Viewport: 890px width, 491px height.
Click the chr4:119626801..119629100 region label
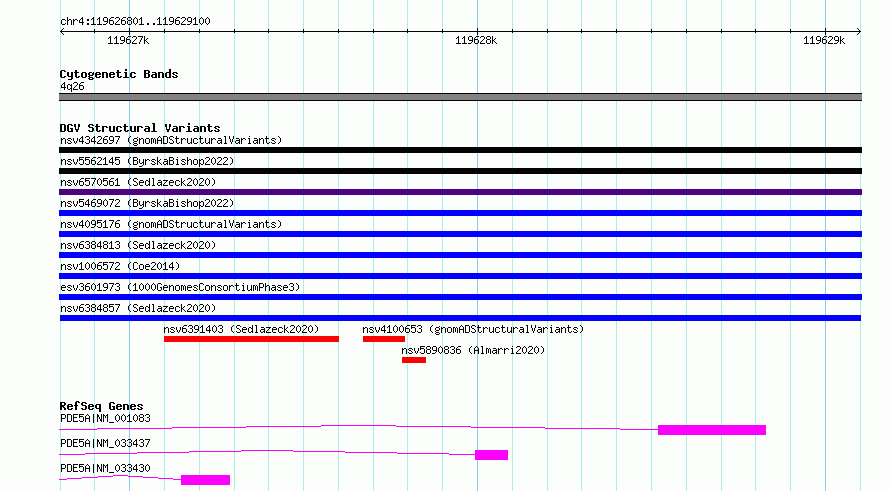point(135,21)
